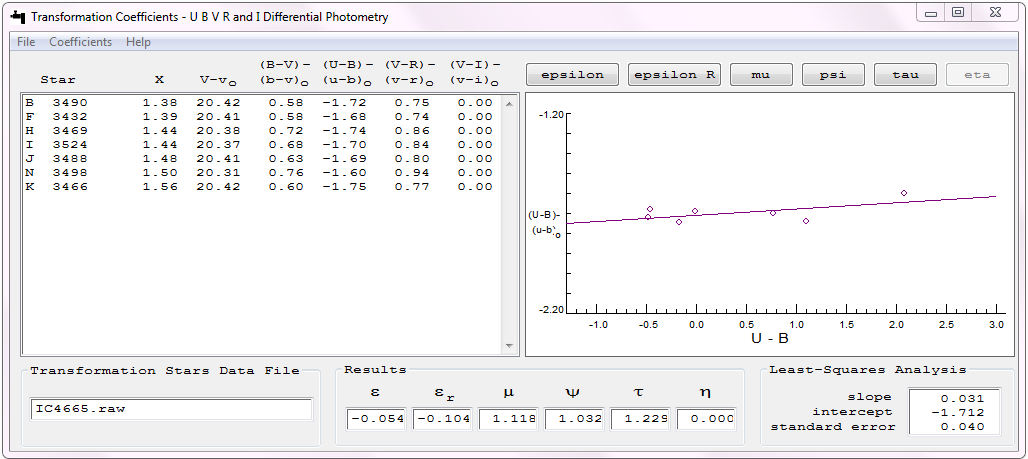The image size is (1028, 459).
Task: Click the Star column header
Action: (58, 81)
